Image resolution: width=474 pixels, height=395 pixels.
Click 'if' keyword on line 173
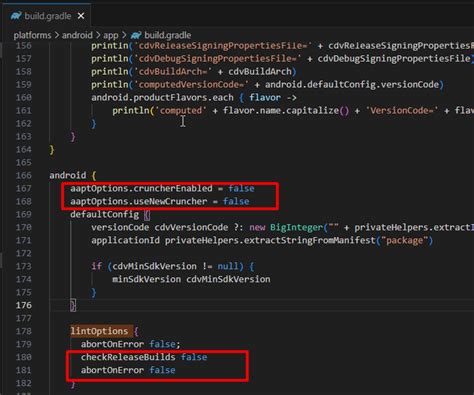pyautogui.click(x=96, y=266)
